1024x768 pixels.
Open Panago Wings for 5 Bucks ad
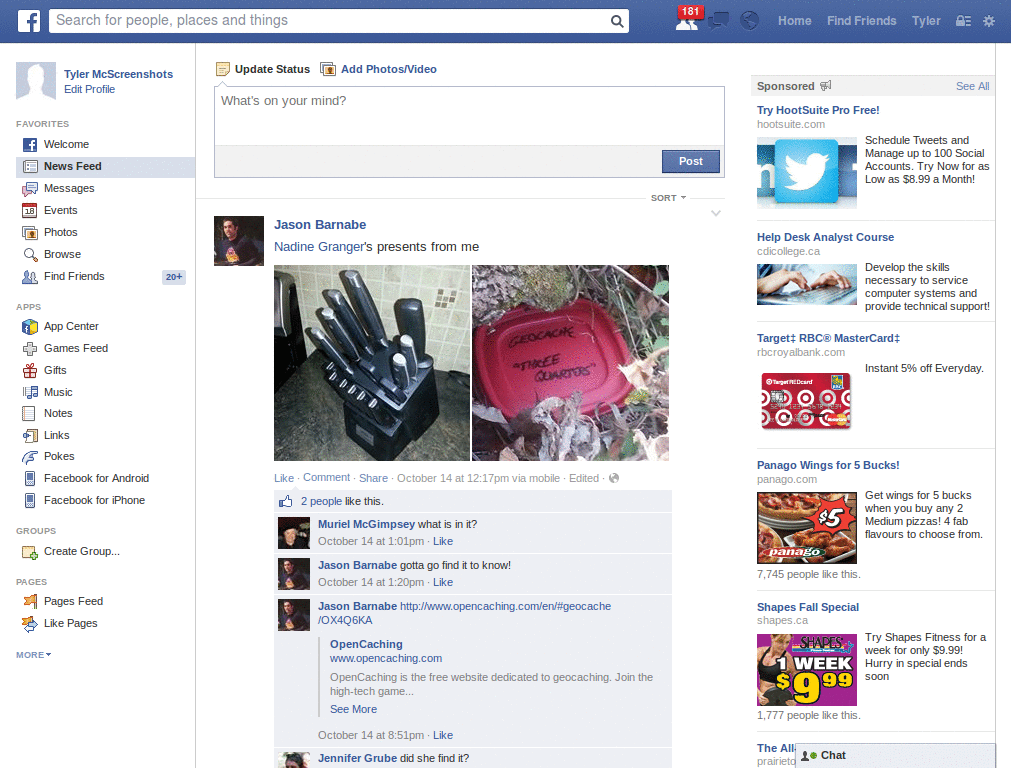point(828,465)
